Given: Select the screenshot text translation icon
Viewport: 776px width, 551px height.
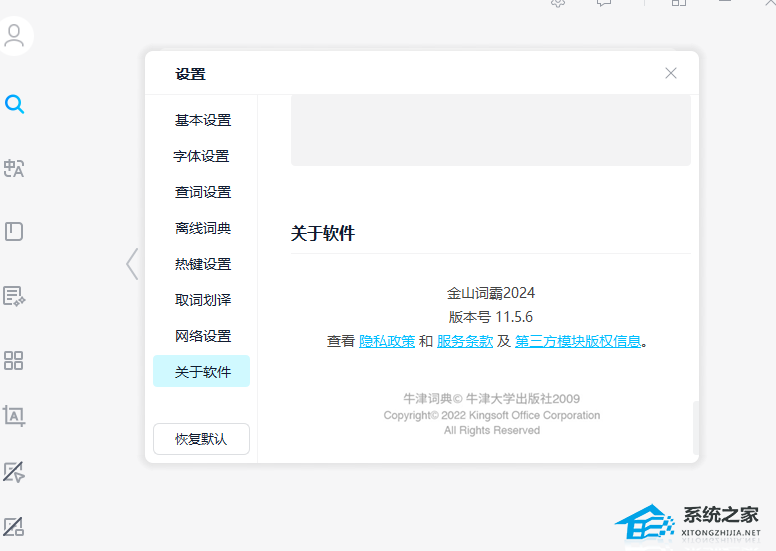Looking at the screenshot, I should (14, 415).
